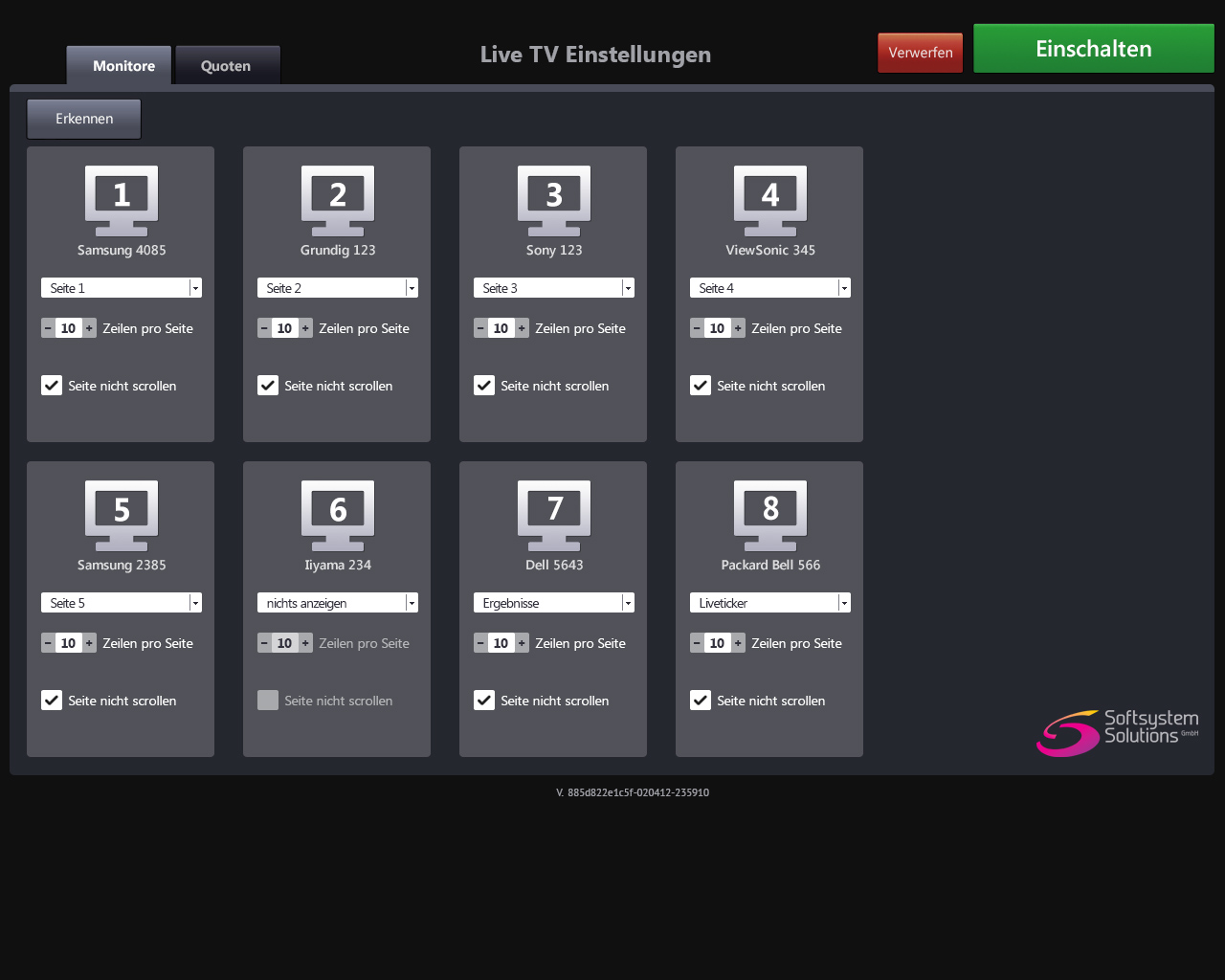This screenshot has width=1225, height=980.
Task: Decrease rows per page for Dell 5643
Action: click(480, 643)
